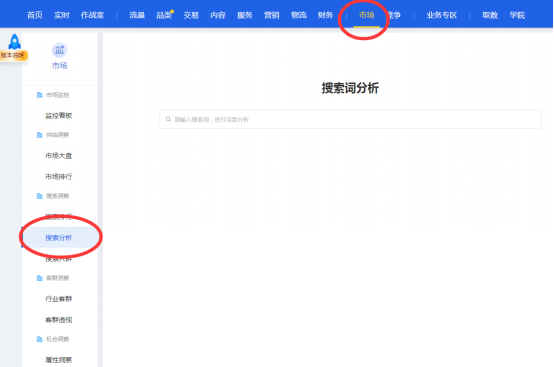Select the 市场 tab in top bar
Screen dimensions: 554x367
(x=366, y=15)
